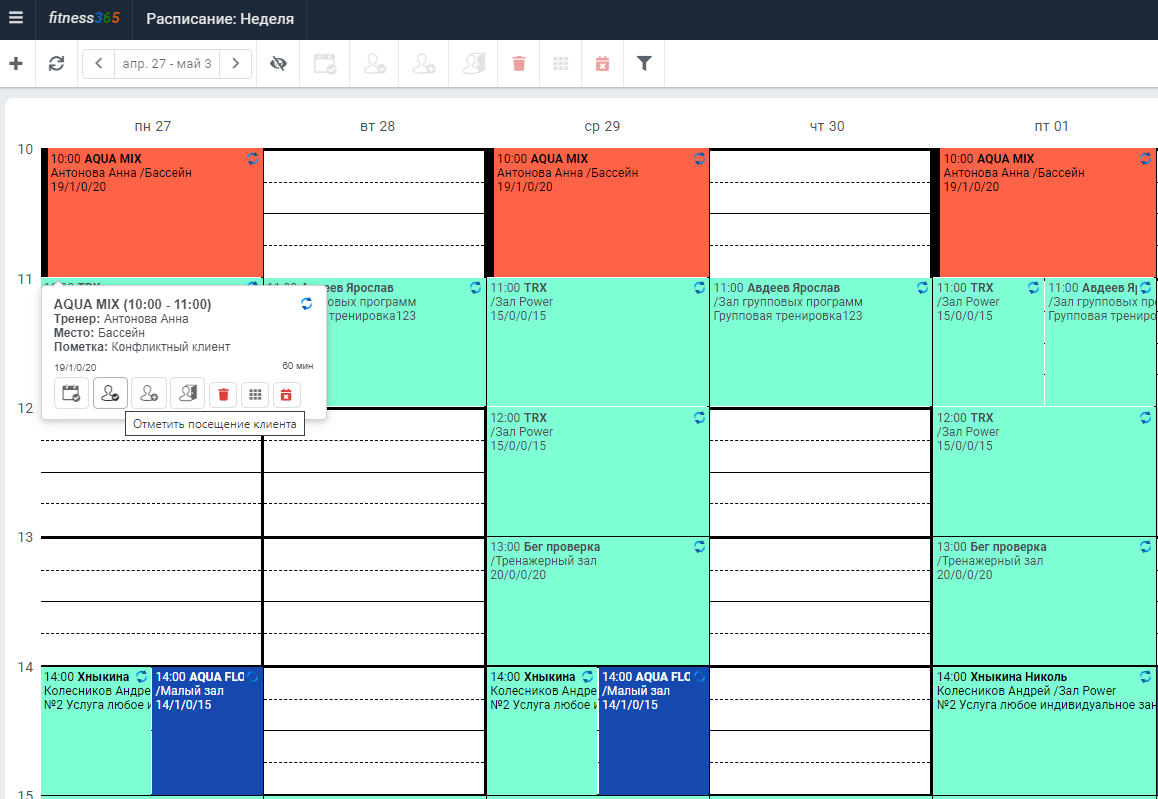
Task: Go to the next week
Action: click(x=236, y=64)
